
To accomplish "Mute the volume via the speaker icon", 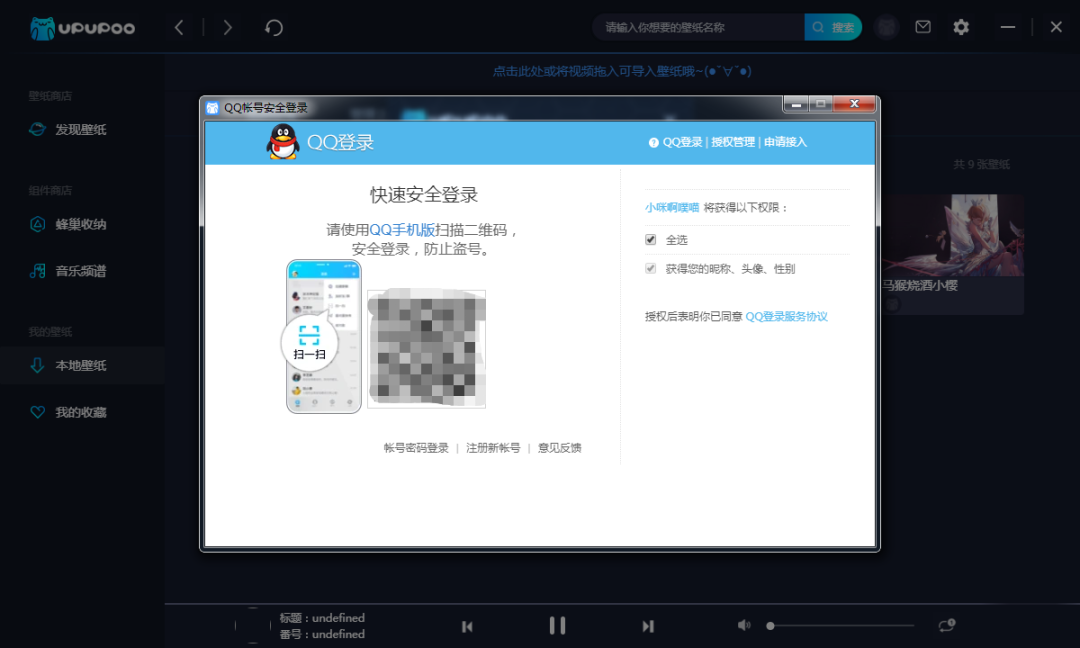I will [744, 624].
